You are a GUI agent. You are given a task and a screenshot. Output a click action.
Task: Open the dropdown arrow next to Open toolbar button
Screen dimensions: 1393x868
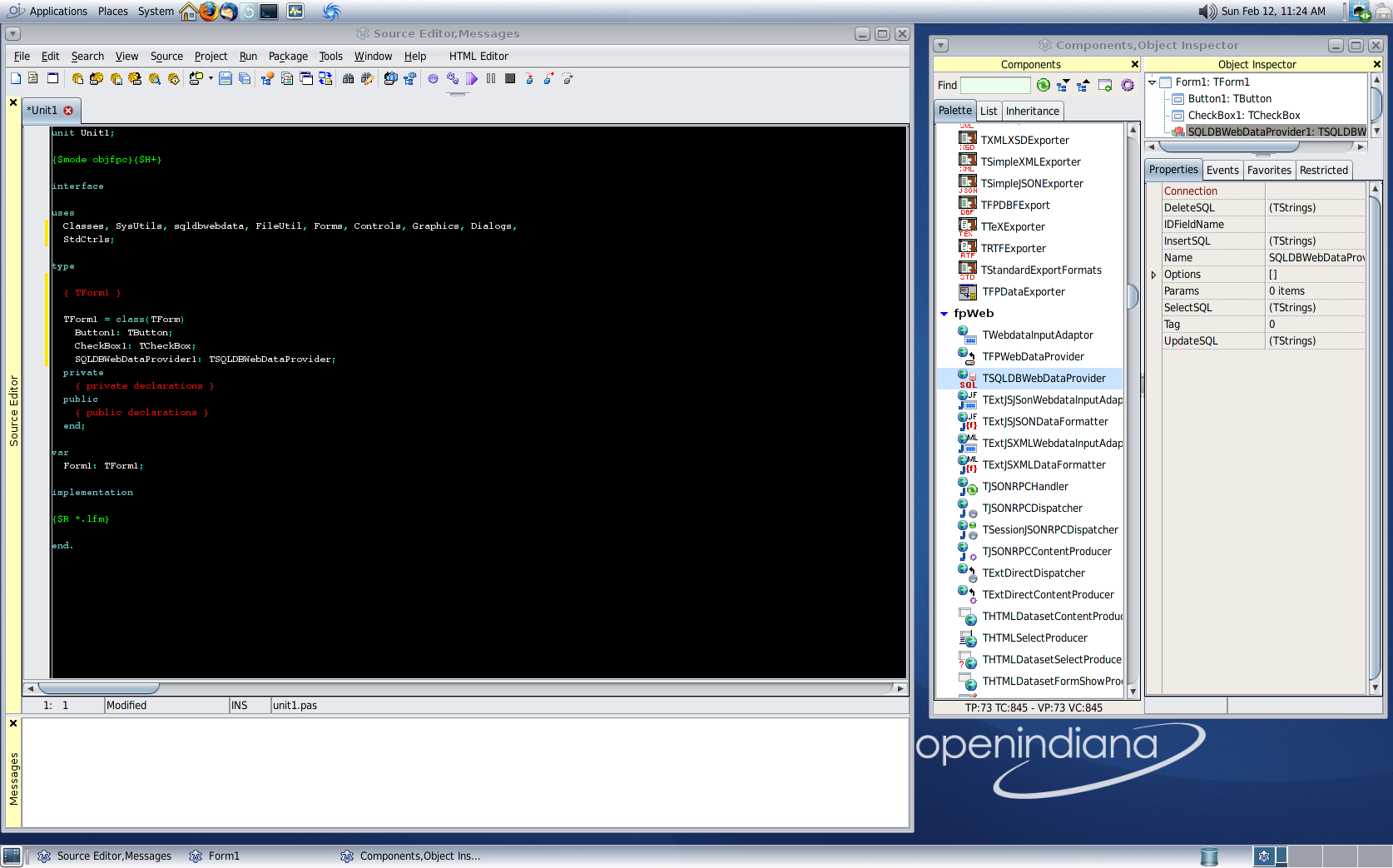point(211,78)
